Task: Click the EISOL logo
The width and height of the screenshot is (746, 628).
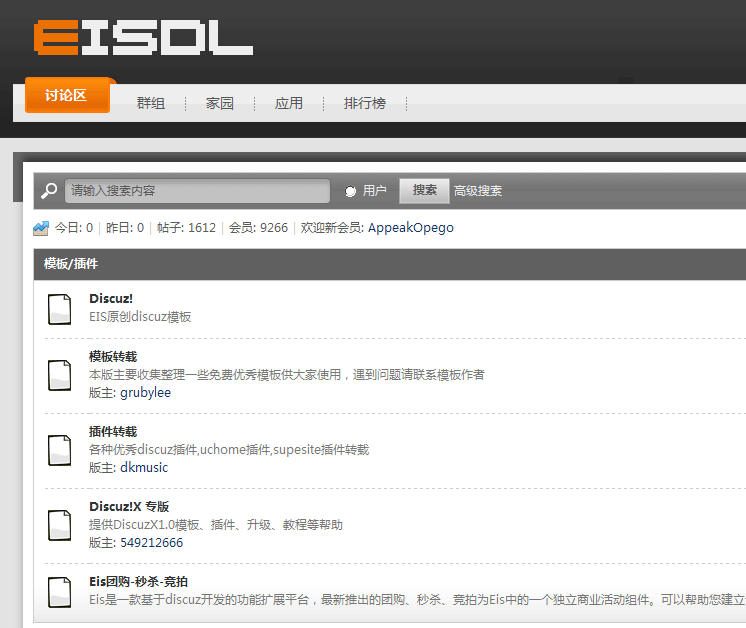Action: 143,37
